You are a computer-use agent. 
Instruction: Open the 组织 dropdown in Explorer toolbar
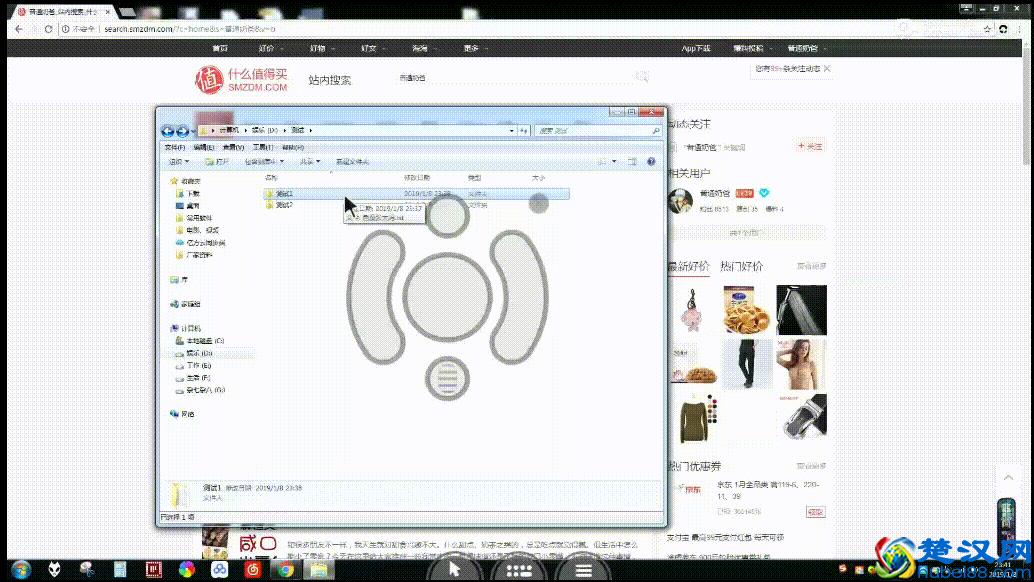coord(179,161)
